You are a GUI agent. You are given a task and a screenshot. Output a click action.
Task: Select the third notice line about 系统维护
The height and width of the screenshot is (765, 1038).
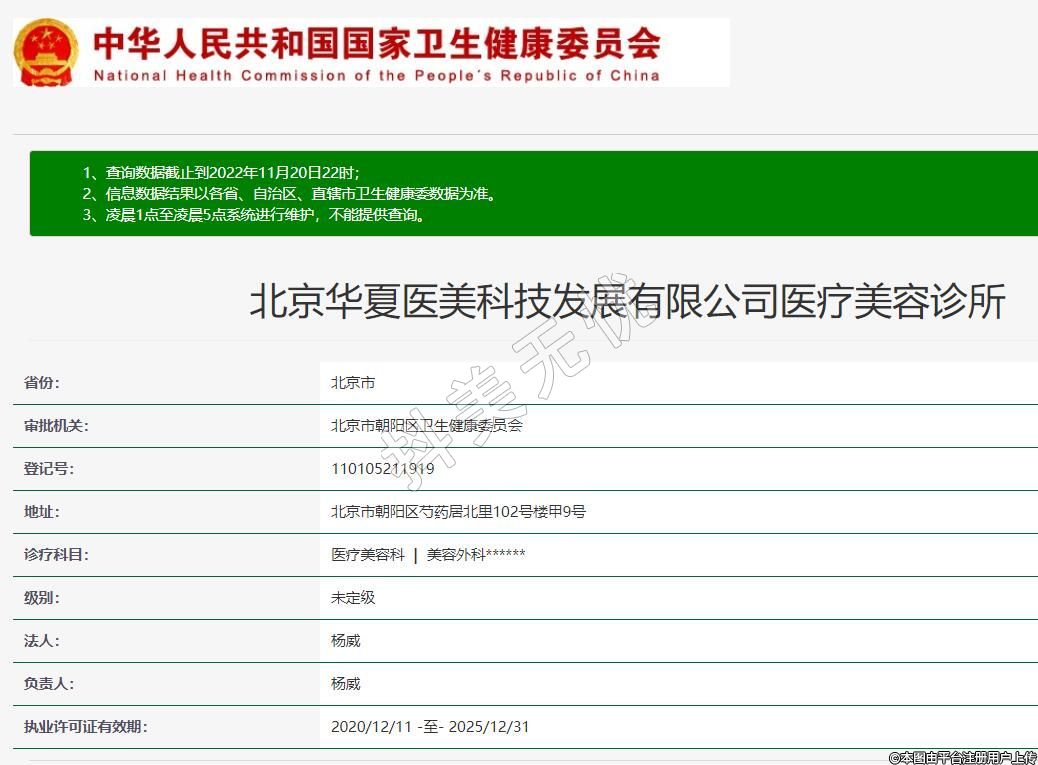click(x=254, y=215)
